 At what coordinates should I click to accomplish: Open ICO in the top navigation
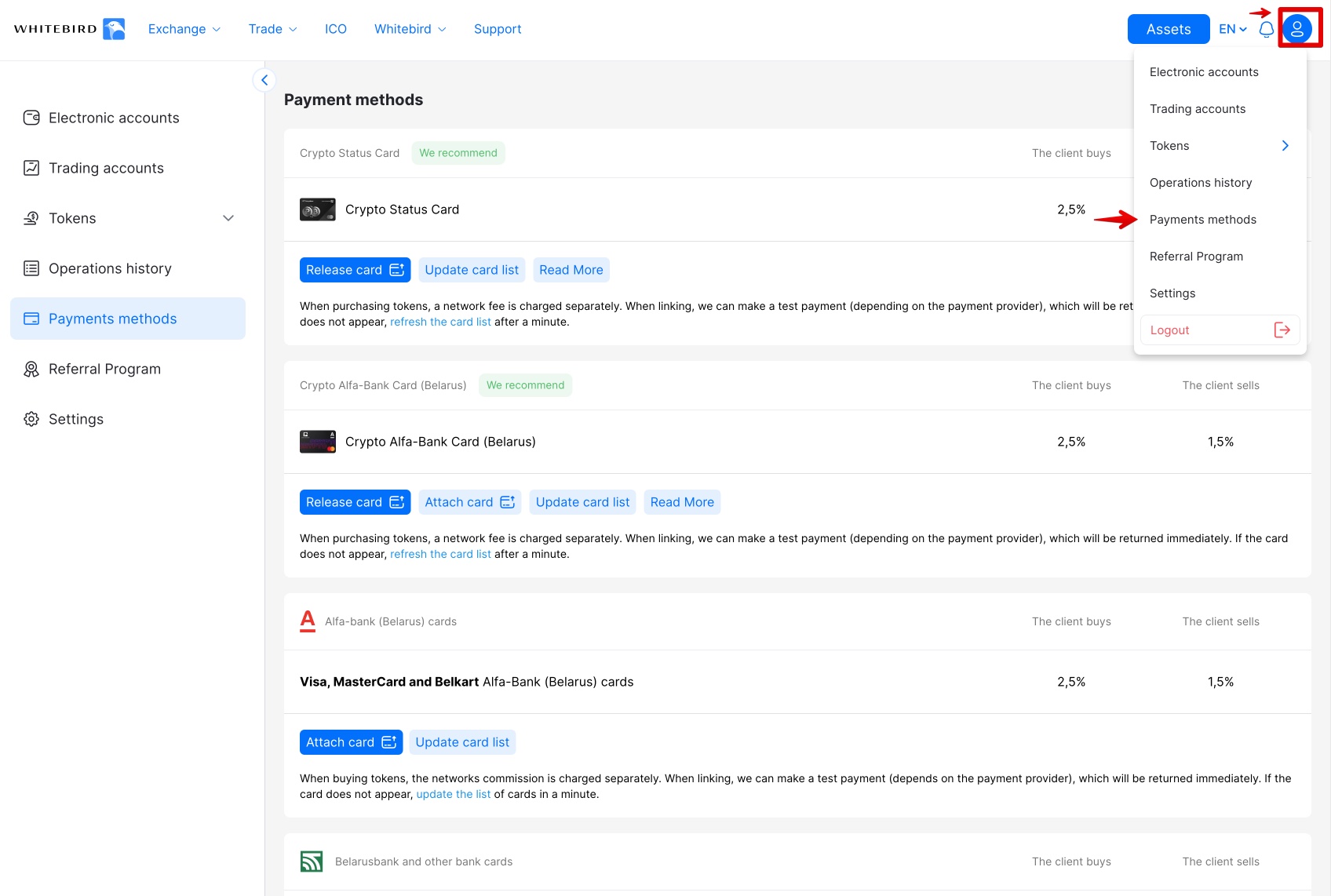coord(336,29)
